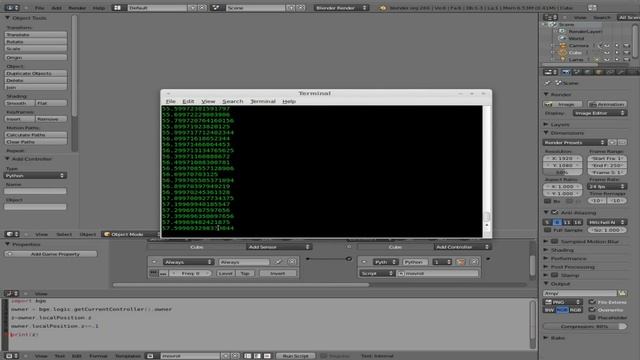Select the Render properties tab icon
The width and height of the screenshot is (640, 360).
pyautogui.click(x=566, y=72)
